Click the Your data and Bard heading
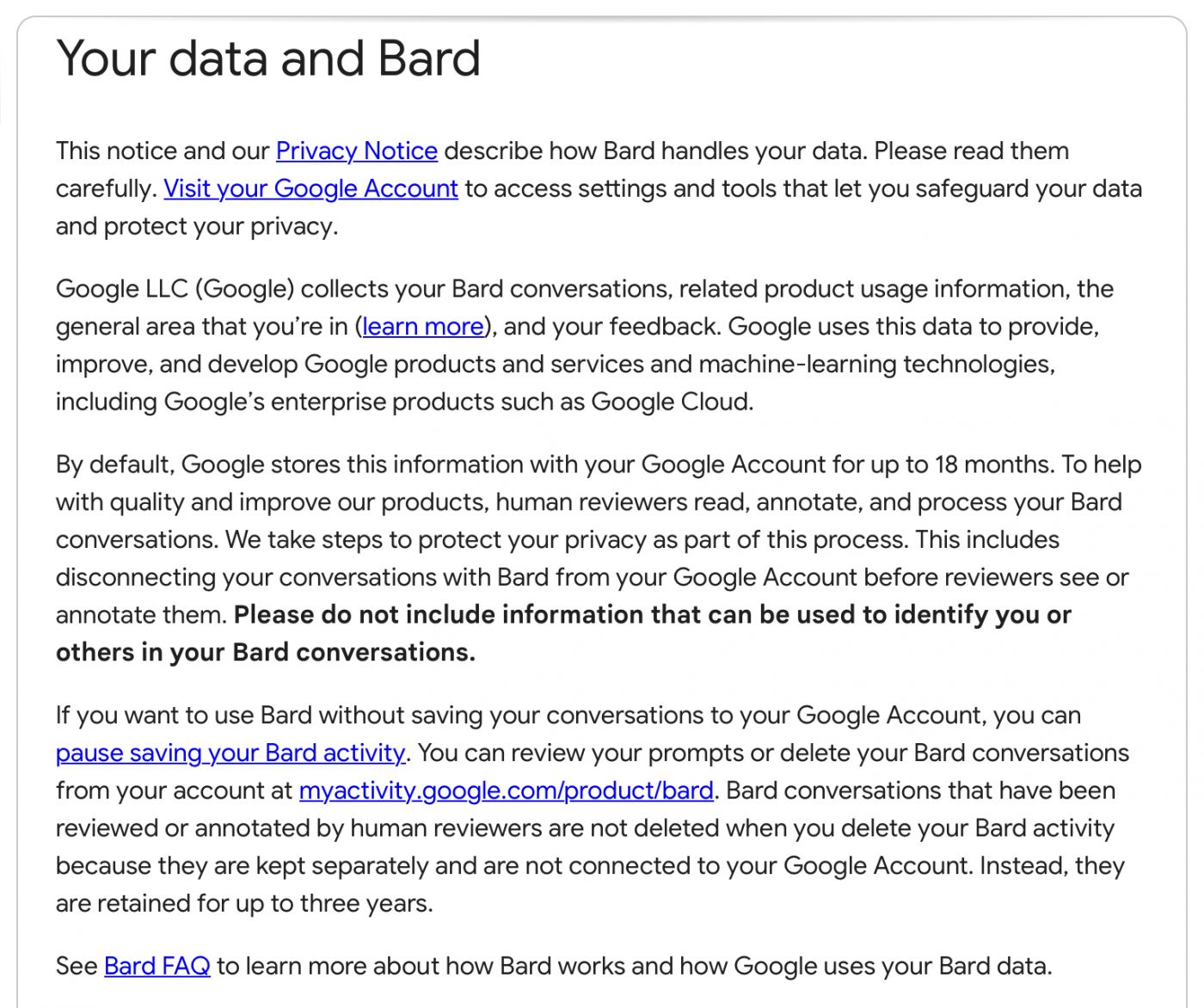Image resolution: width=1204 pixels, height=1008 pixels. [267, 58]
